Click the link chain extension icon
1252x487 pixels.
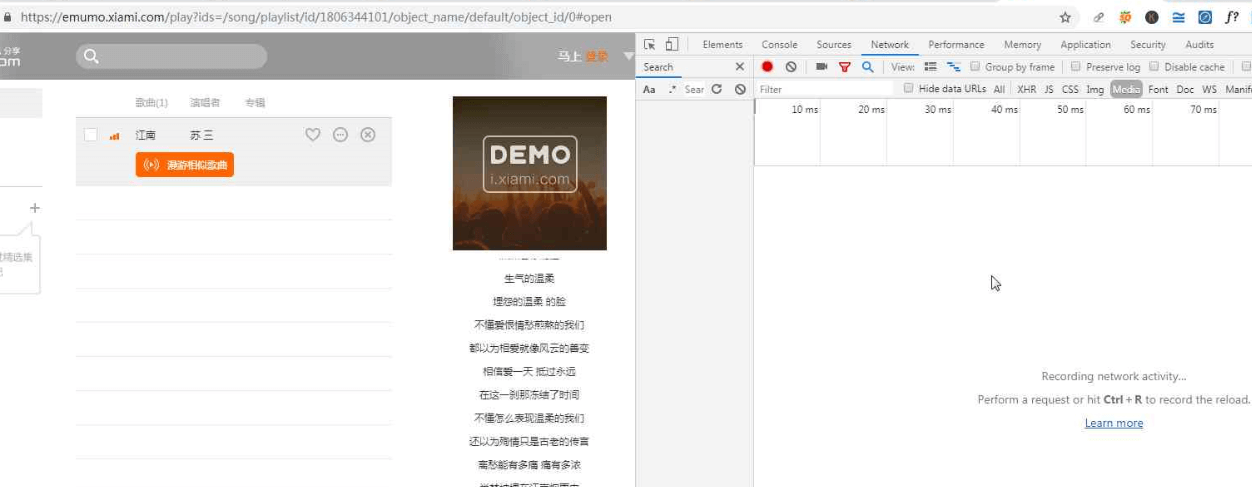pyautogui.click(x=1099, y=17)
